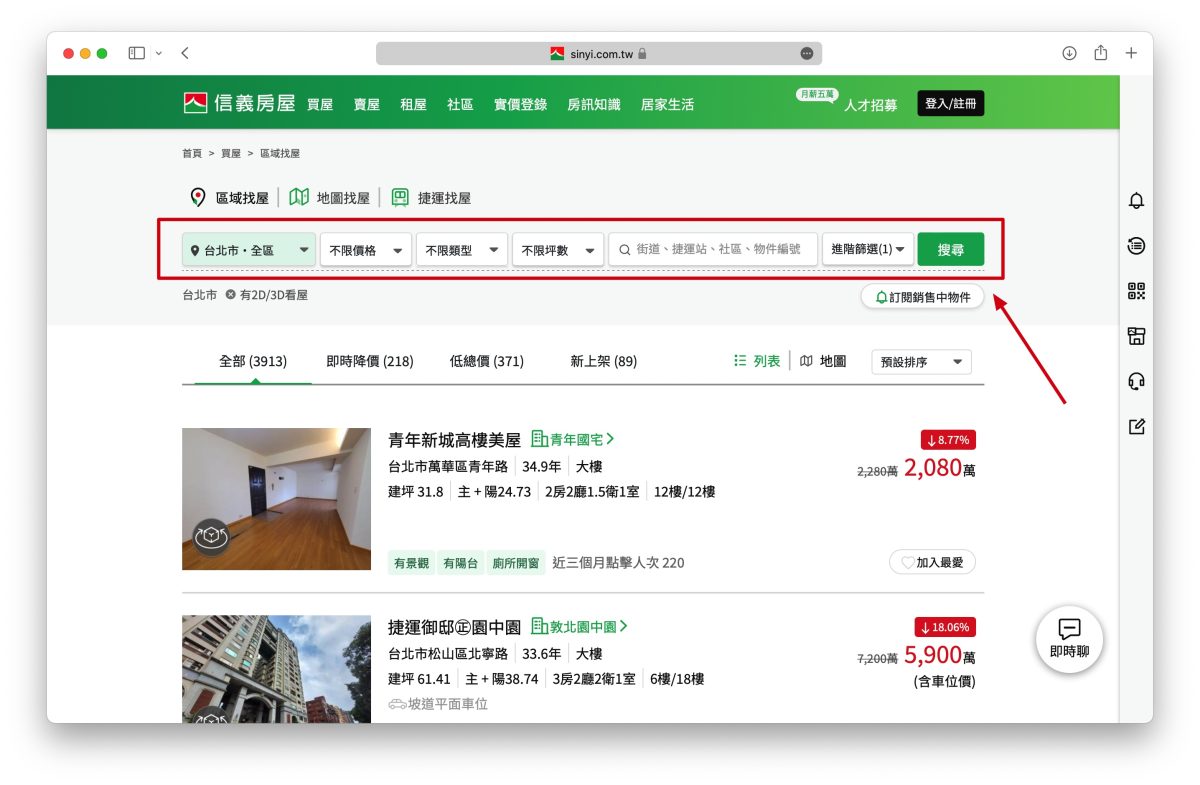Open the 不限價格 price dropdown
This screenshot has height=785, width=1200.
pos(366,250)
